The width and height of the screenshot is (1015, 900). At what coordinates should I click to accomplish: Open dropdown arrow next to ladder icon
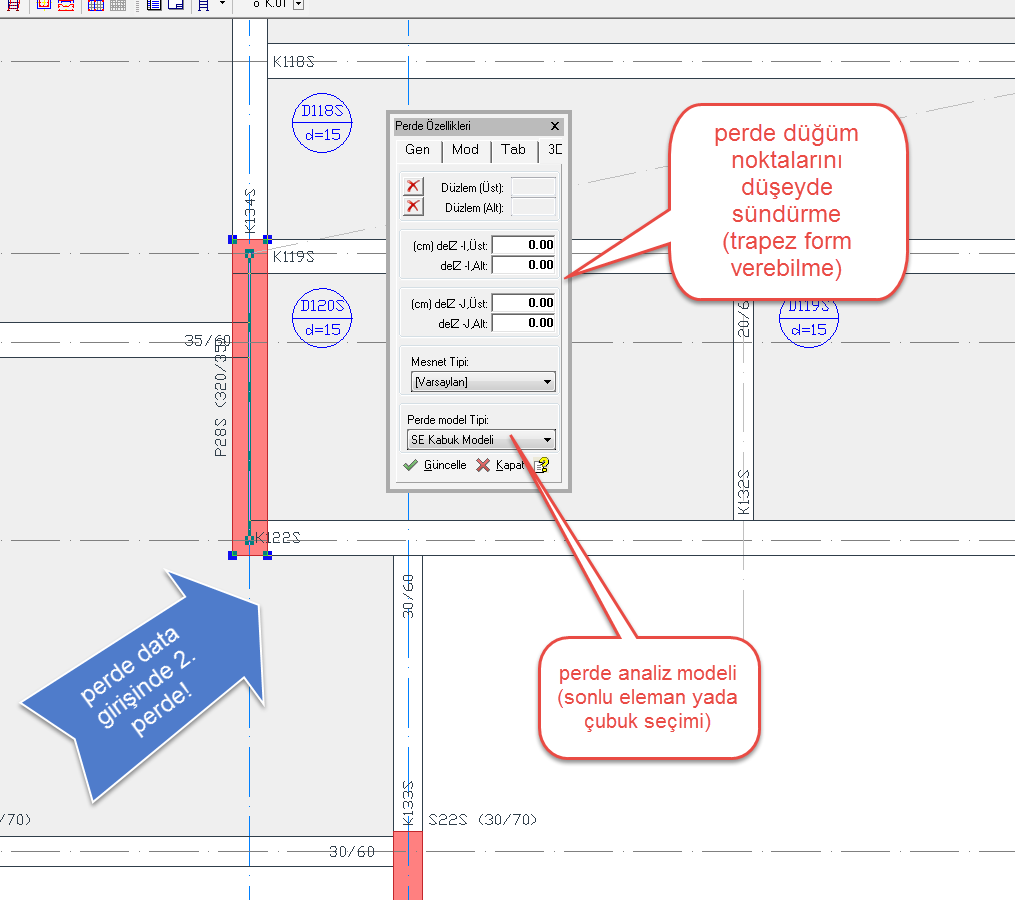[x=222, y=4]
